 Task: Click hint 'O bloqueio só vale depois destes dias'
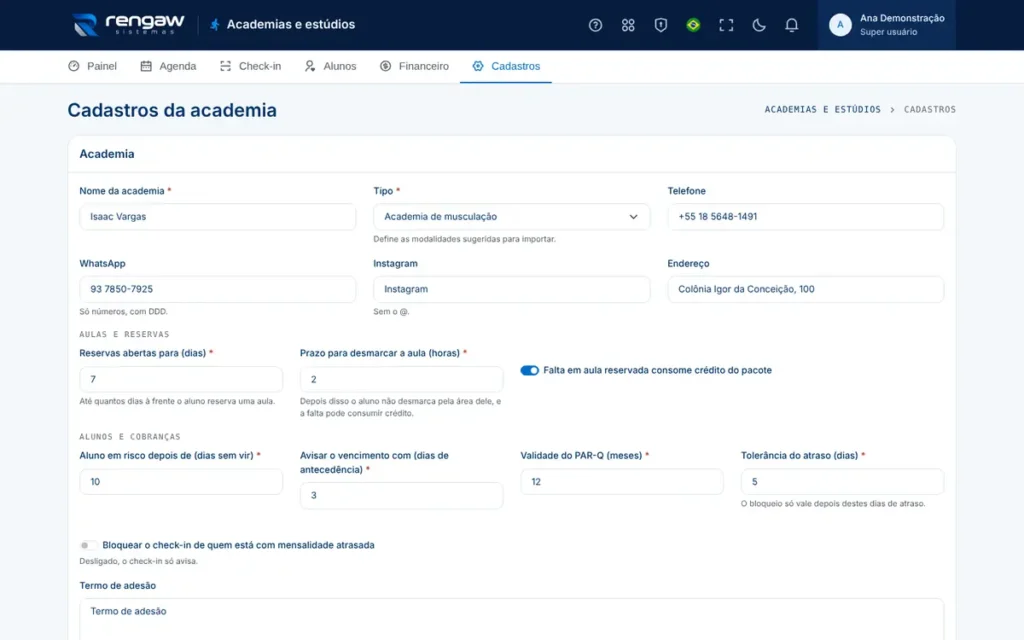[x=833, y=504]
